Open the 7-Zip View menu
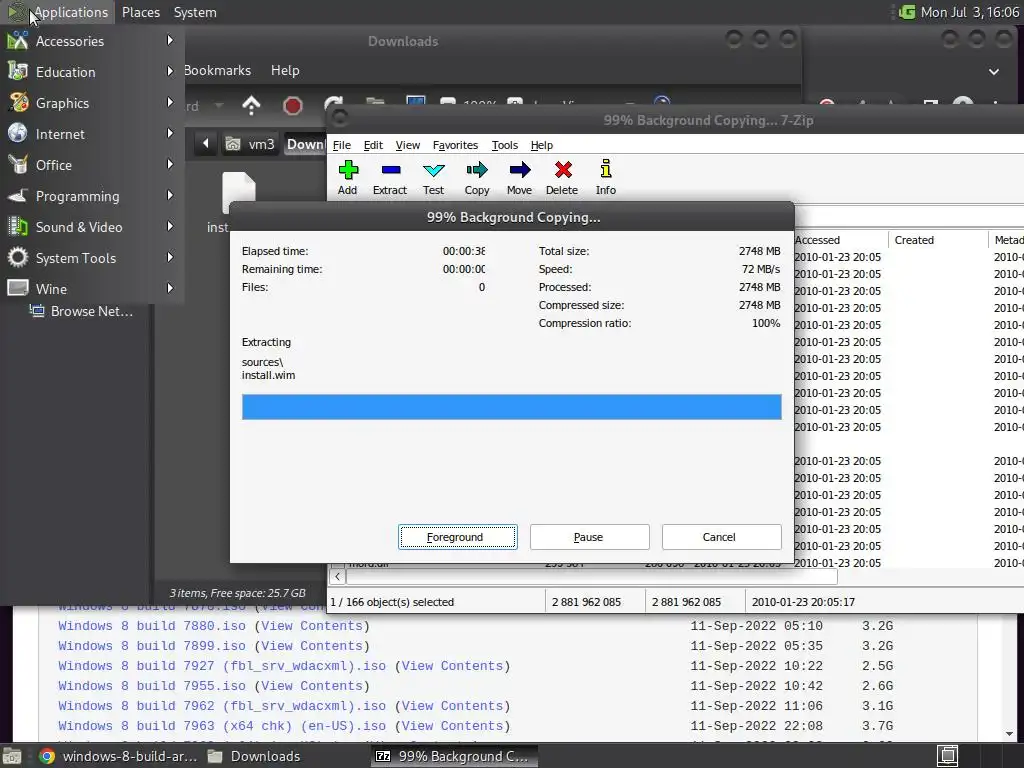The height and width of the screenshot is (768, 1024). point(408,145)
